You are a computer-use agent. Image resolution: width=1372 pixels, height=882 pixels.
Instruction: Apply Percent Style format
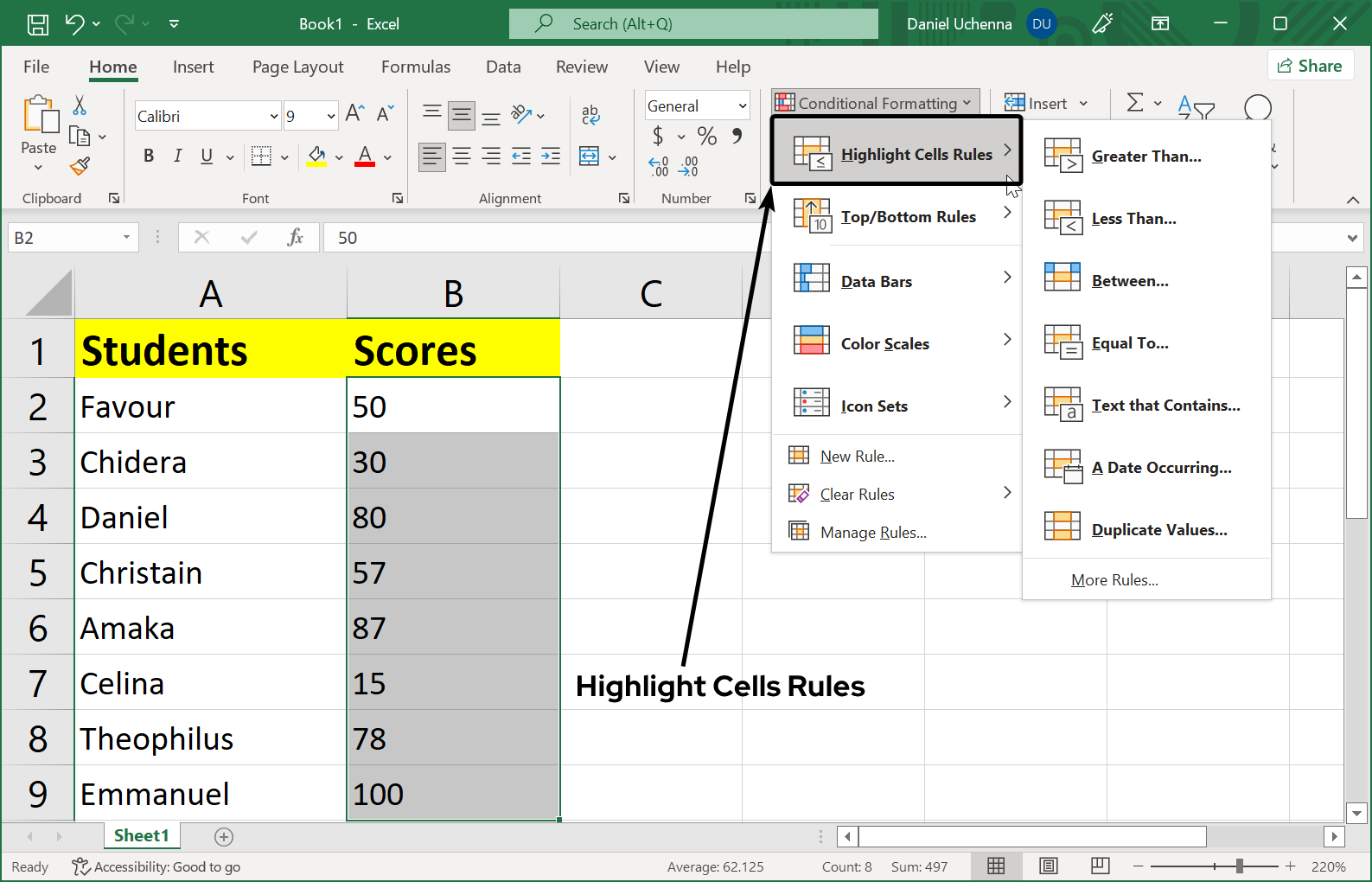click(x=707, y=136)
